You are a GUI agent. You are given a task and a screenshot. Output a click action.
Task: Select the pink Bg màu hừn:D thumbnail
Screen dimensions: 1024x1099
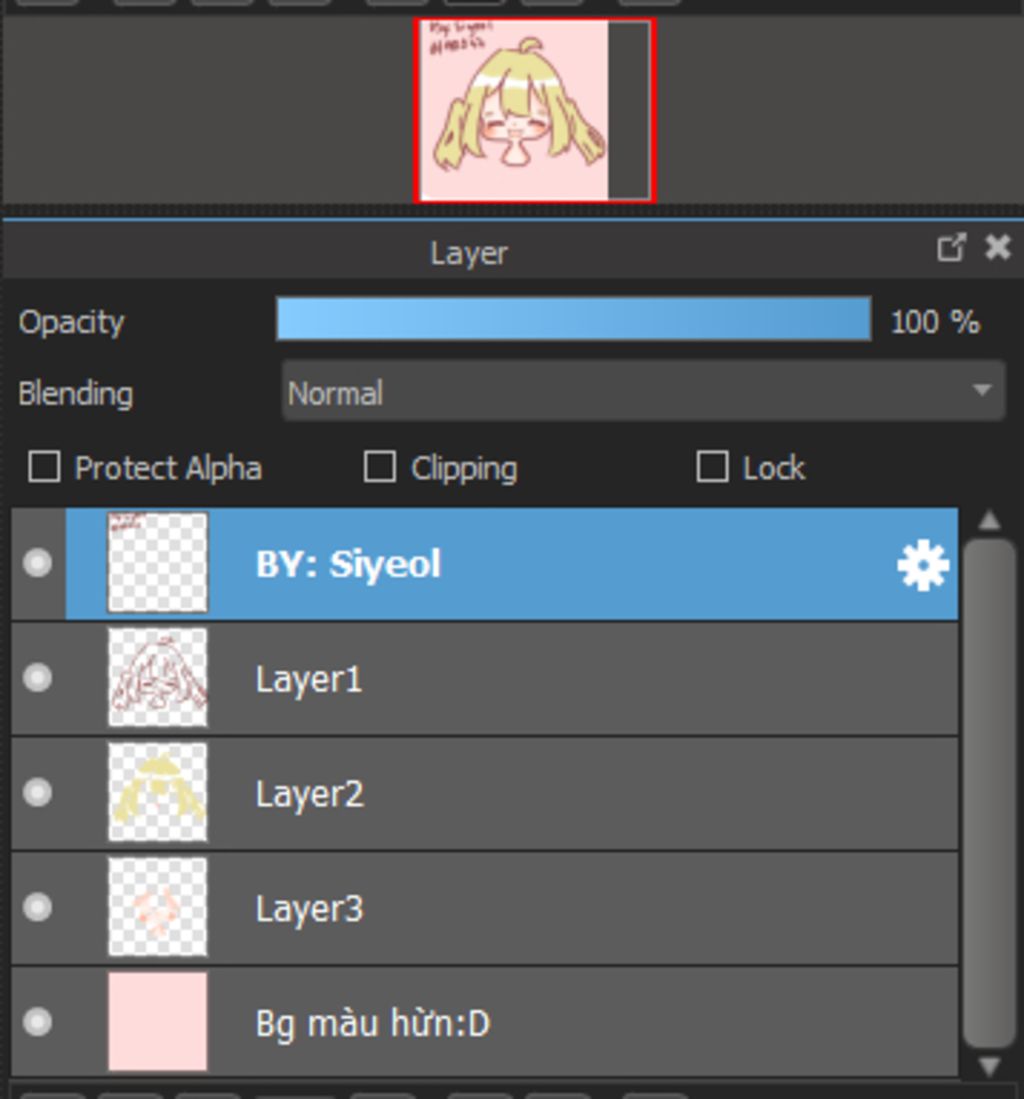158,1022
